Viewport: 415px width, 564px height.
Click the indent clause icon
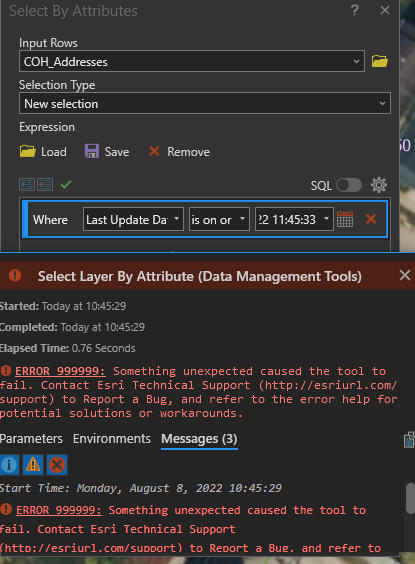45,185
